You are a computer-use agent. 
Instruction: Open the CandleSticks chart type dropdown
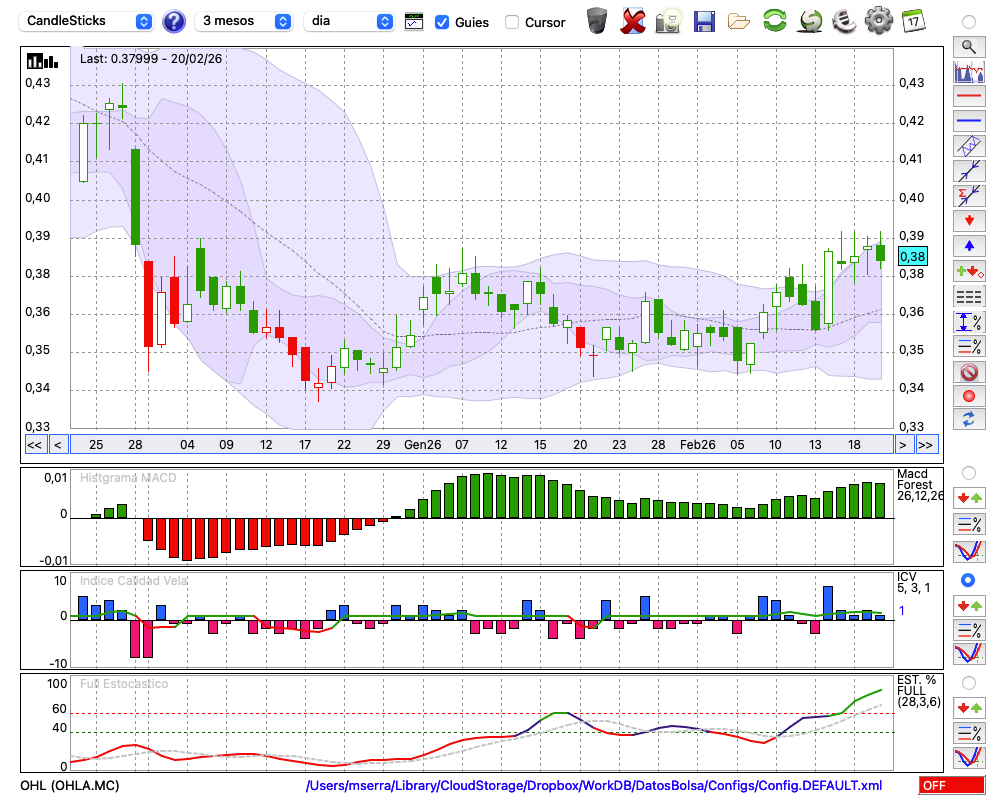(88, 21)
